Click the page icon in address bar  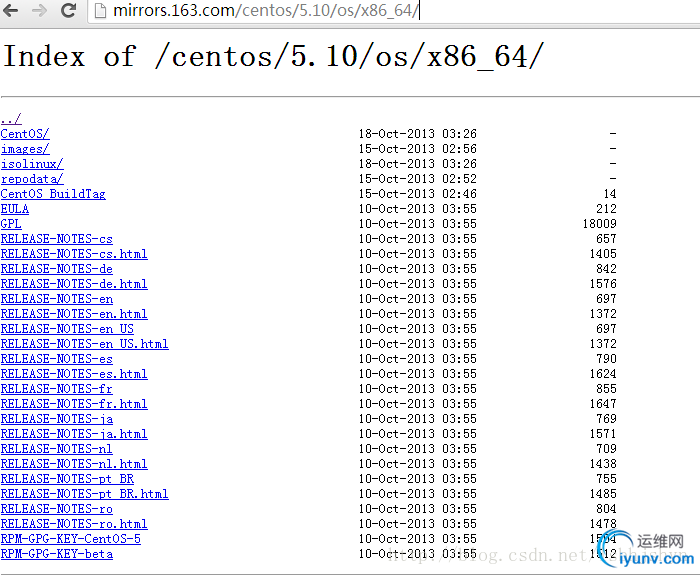tap(100, 11)
